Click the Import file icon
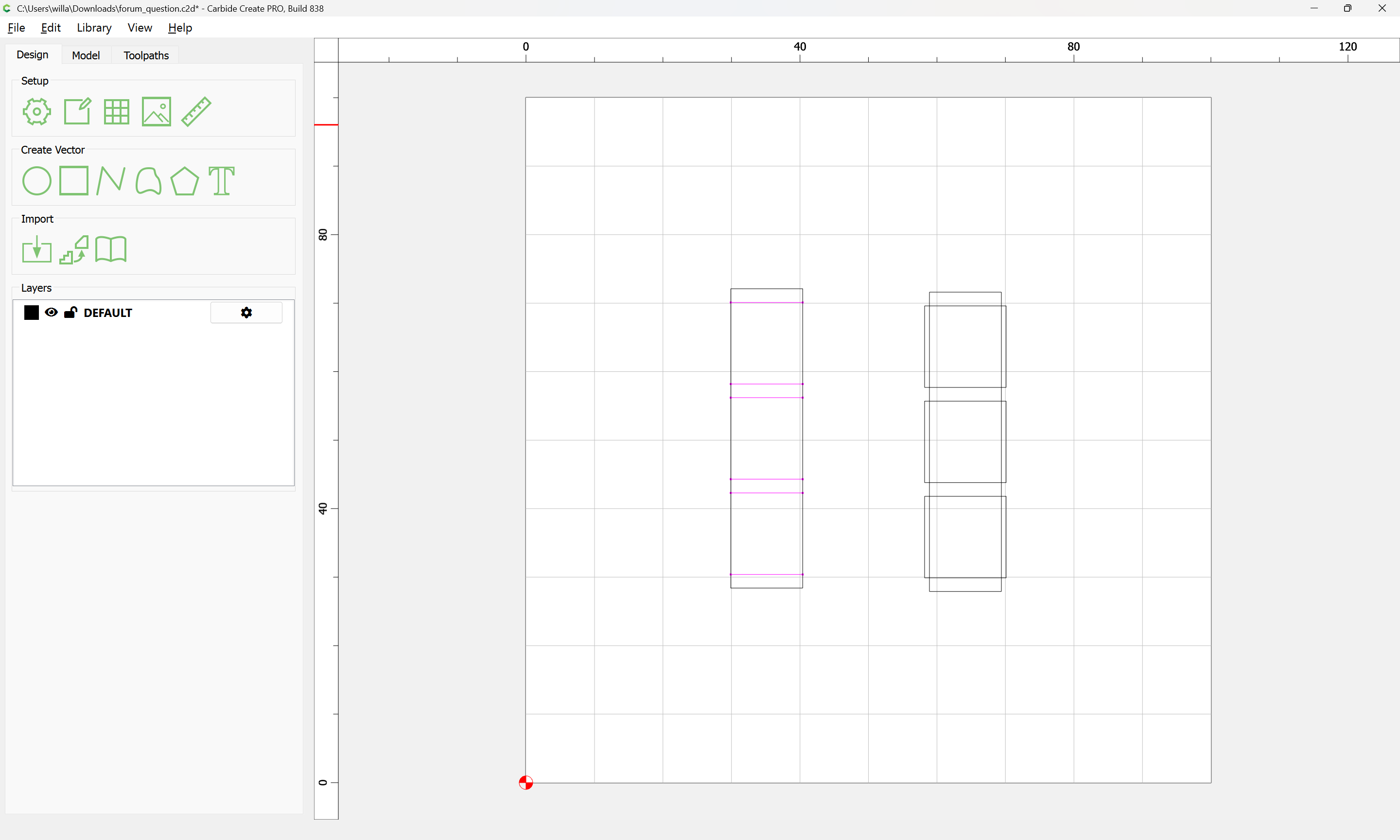This screenshot has height=840, width=1400. [x=37, y=250]
